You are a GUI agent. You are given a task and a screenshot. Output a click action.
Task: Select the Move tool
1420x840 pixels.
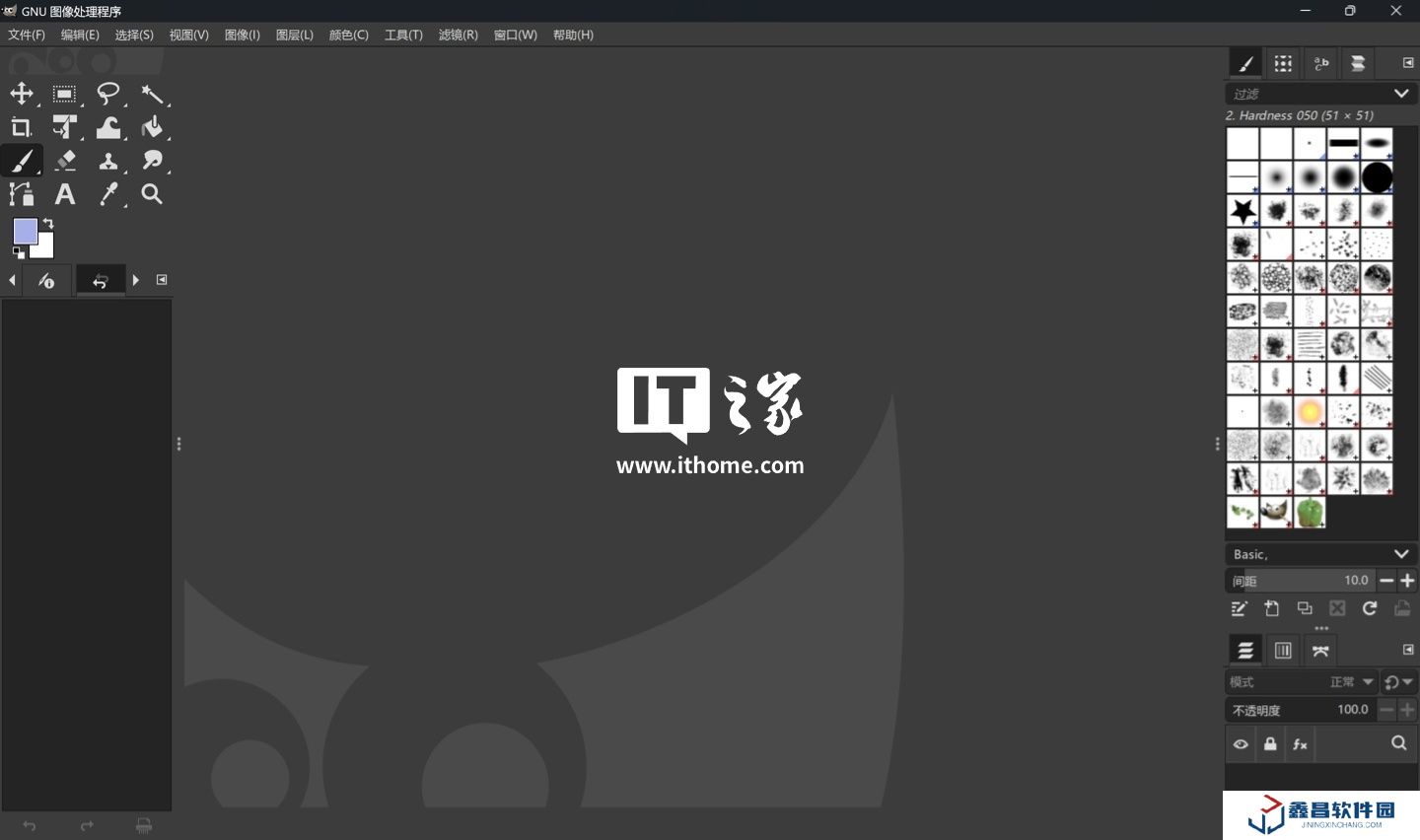pyautogui.click(x=22, y=94)
